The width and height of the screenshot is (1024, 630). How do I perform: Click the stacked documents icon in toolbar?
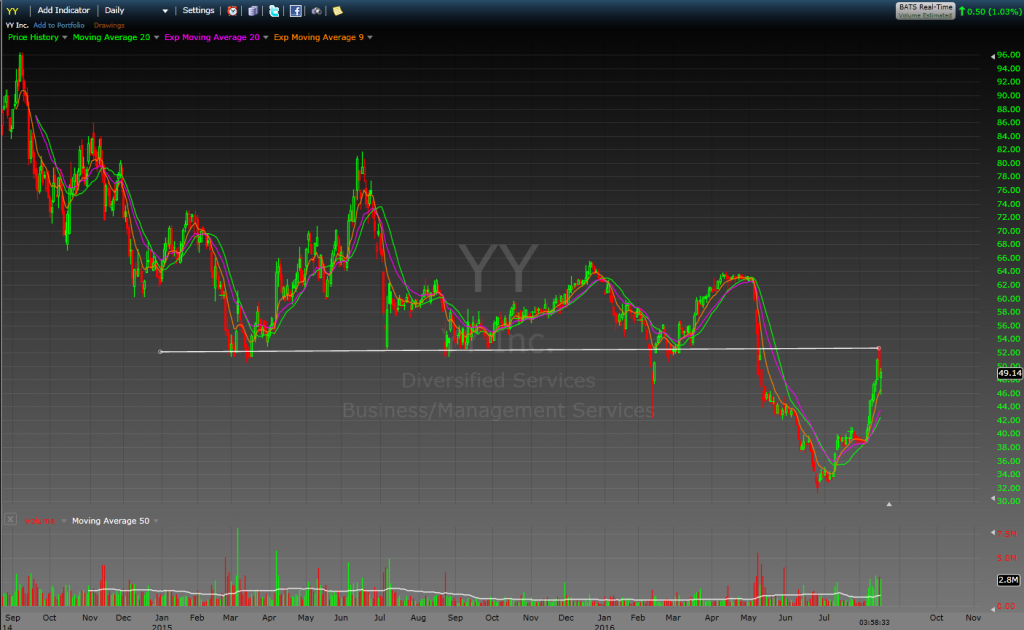pos(252,10)
